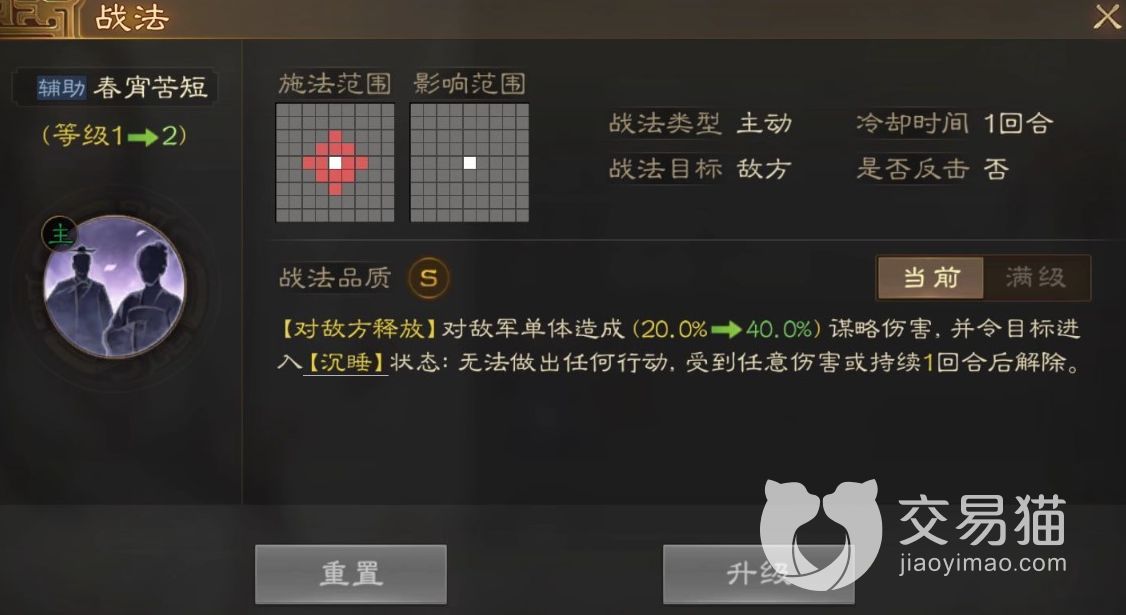Click the 【对敌方释放】 yellow label
This screenshot has width=1126, height=615.
(358, 329)
